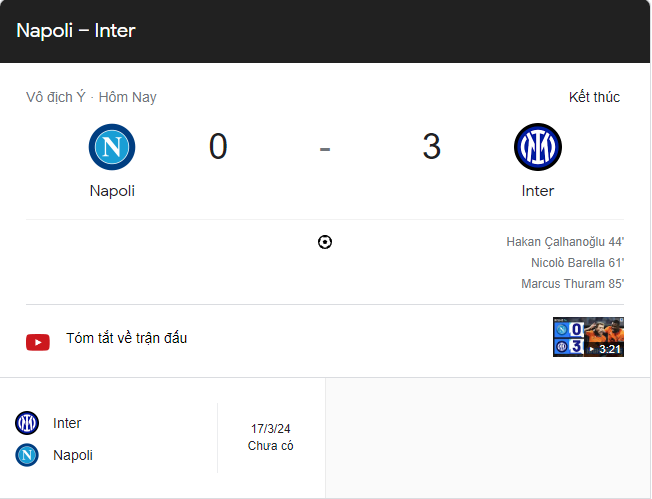652x499 pixels.
Task: Click Inter's score number 3
Action: [432, 146]
